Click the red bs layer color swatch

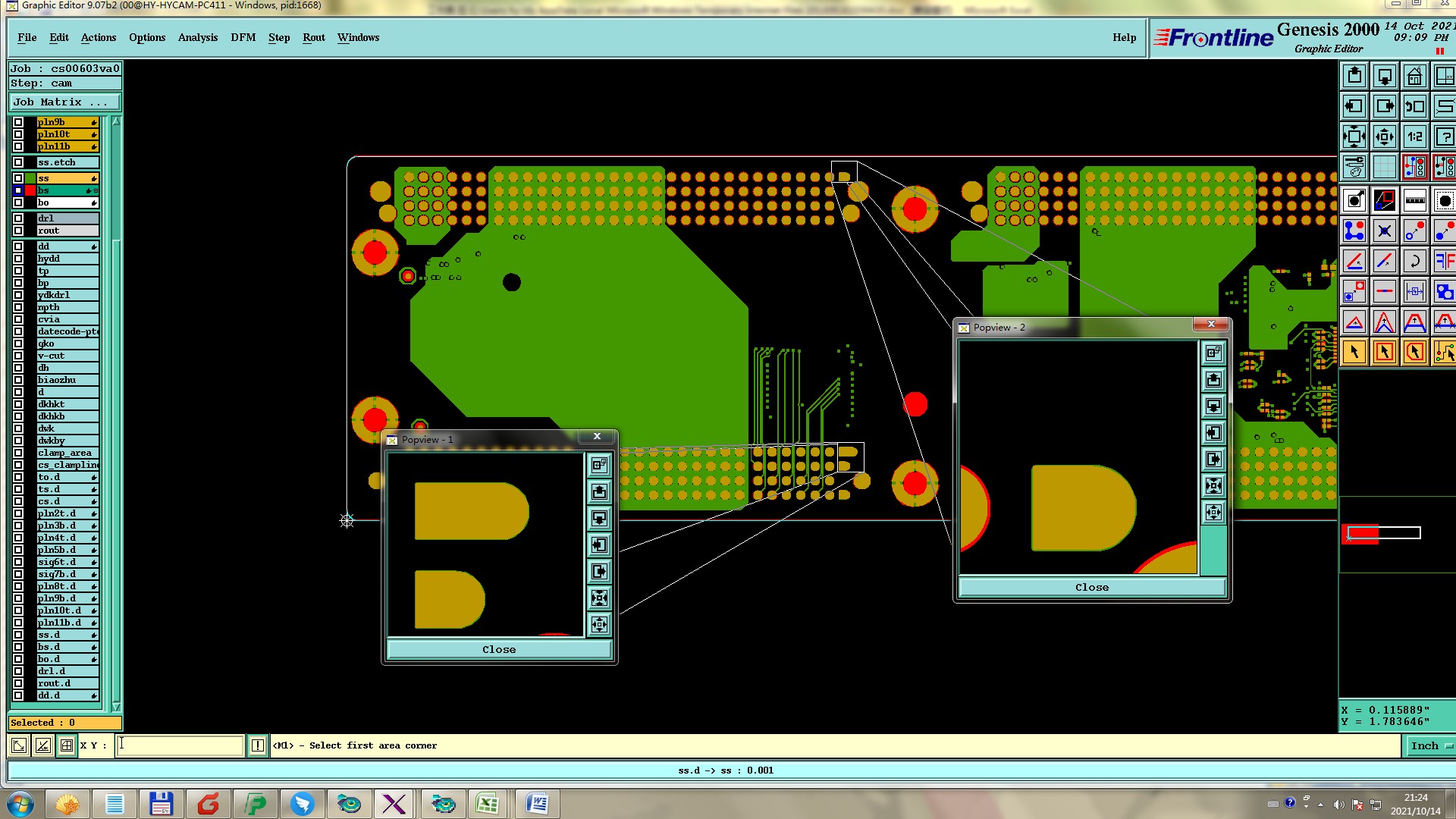click(30, 190)
